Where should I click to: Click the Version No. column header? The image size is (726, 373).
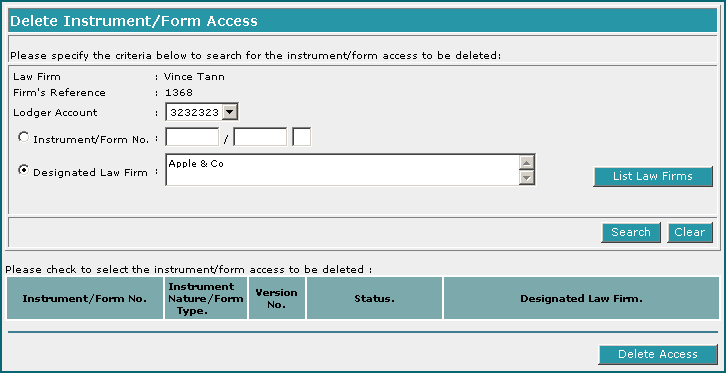[x=277, y=298]
